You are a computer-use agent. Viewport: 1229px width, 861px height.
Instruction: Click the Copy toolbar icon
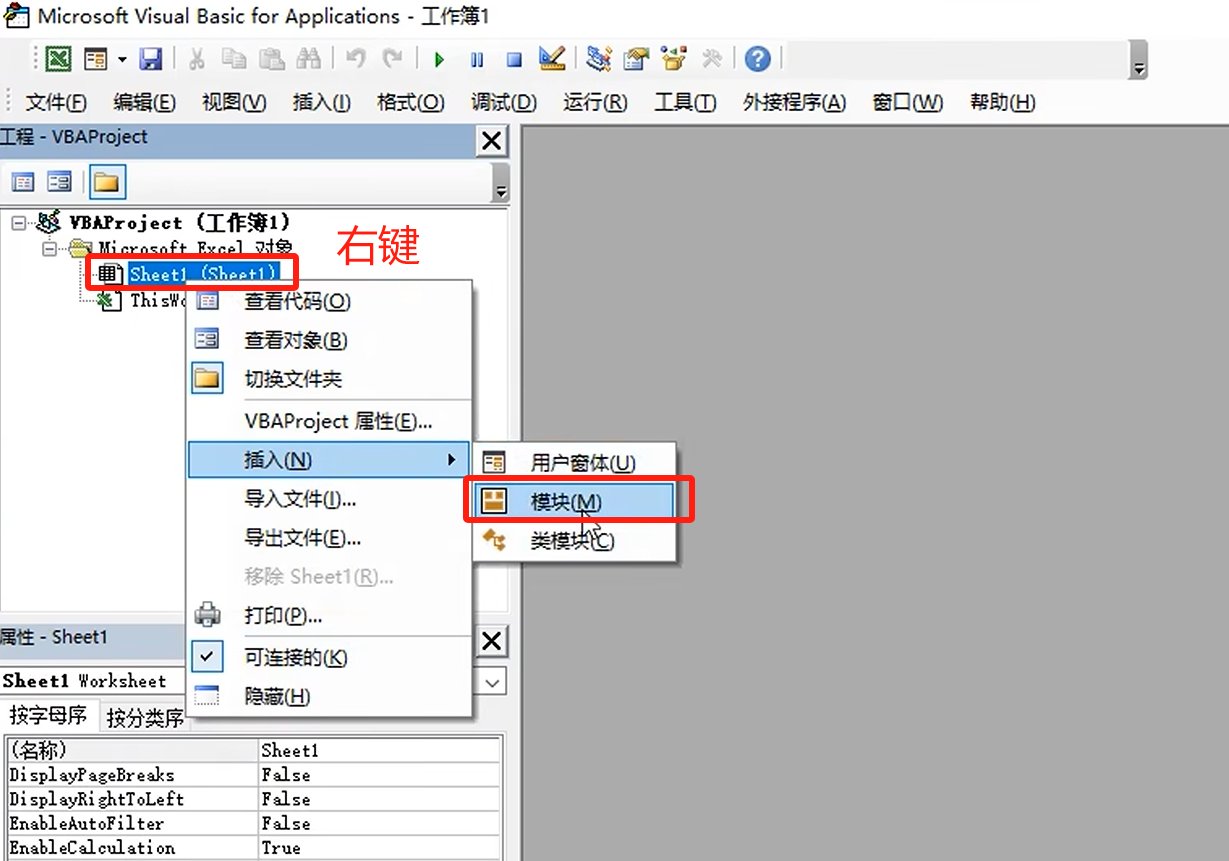(x=233, y=59)
